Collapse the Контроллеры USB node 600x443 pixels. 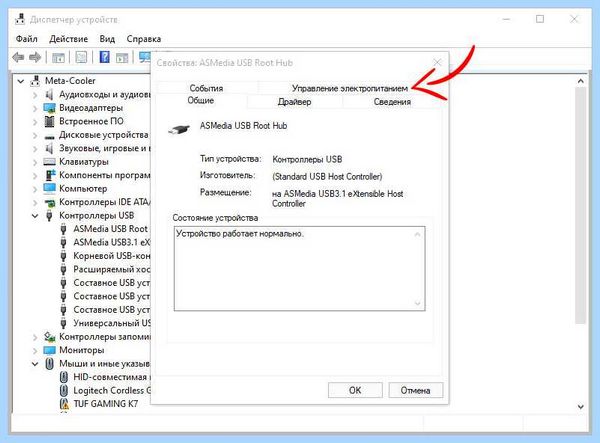[x=35, y=216]
